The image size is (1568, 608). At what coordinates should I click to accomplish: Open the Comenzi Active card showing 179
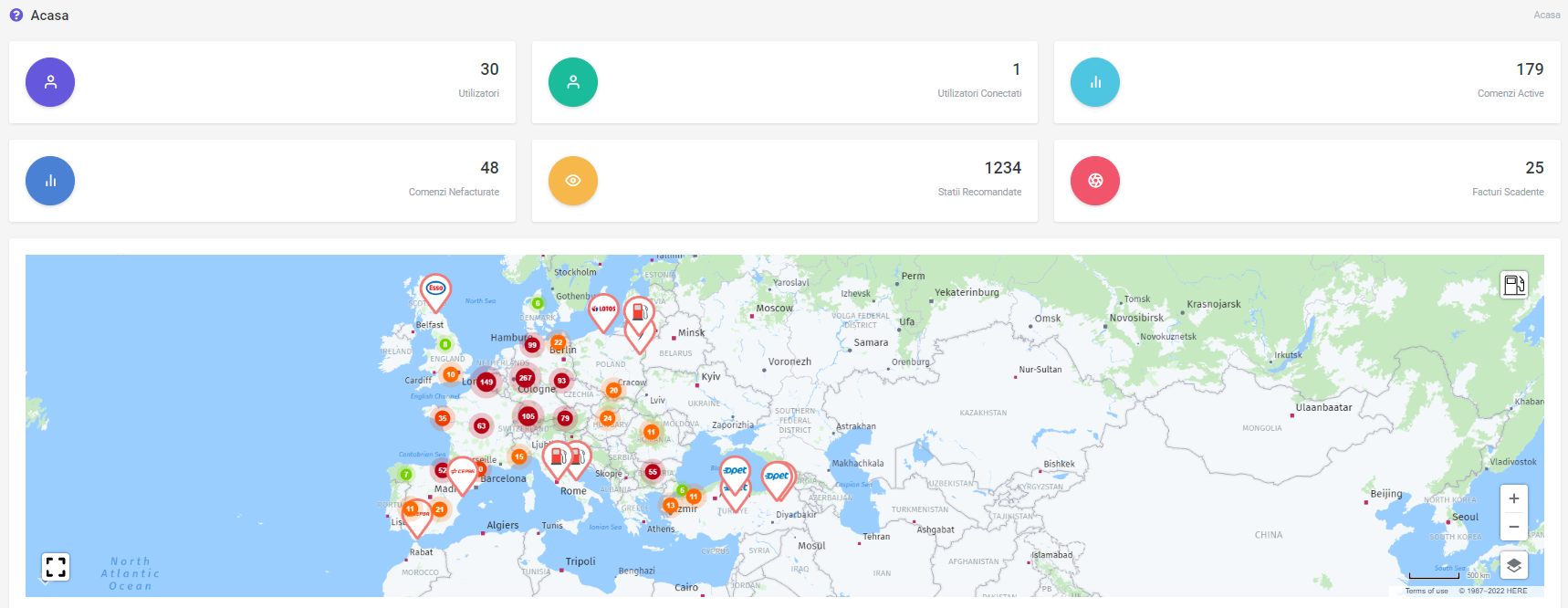click(x=1306, y=82)
